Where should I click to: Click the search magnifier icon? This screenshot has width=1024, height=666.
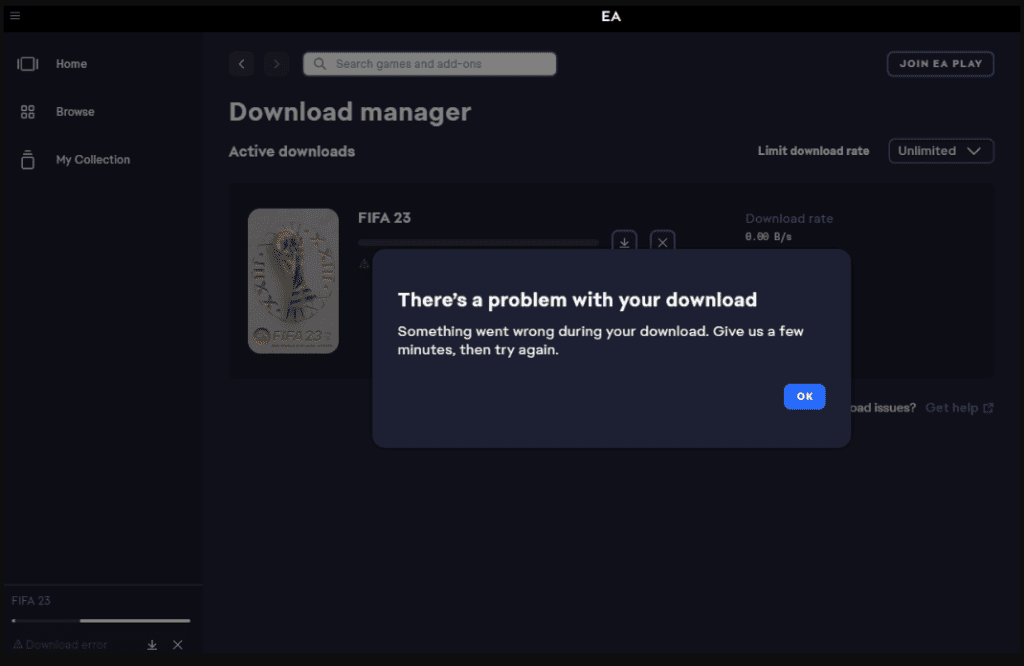pos(319,64)
